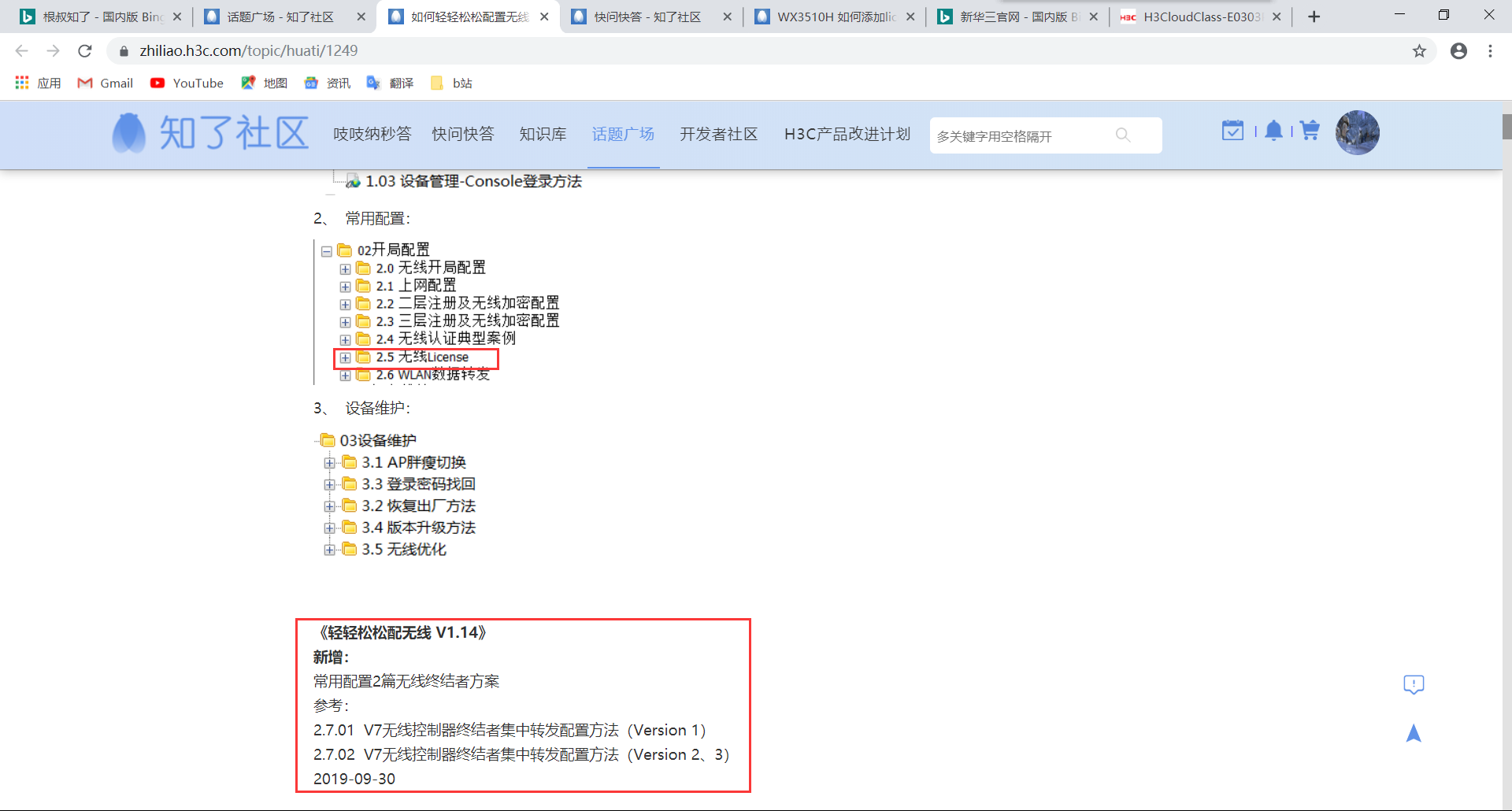Expand the 3.4 版本升级方法 folder
The image size is (1512, 811).
tap(329, 528)
